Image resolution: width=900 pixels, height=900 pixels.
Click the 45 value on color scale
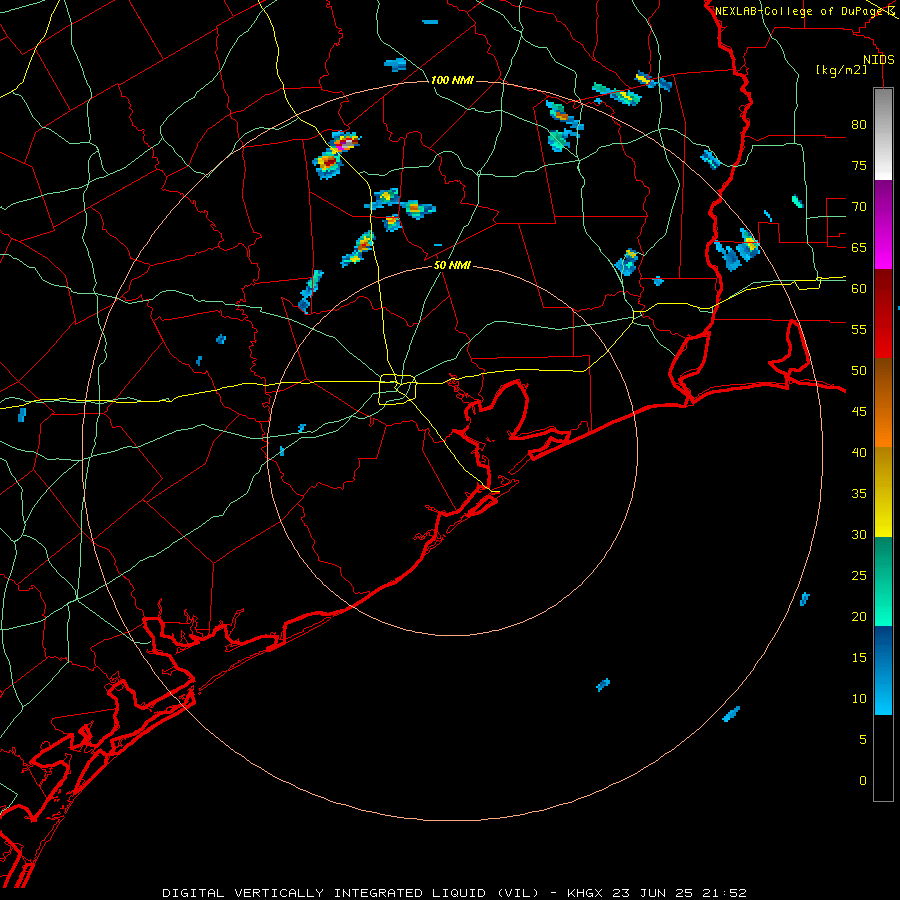(859, 412)
